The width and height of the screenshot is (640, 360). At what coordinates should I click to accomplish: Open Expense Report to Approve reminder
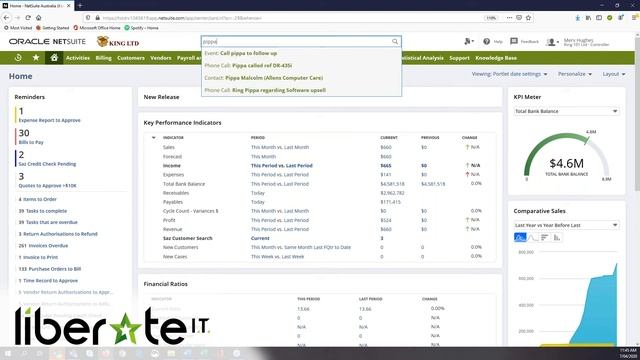pos(49,120)
